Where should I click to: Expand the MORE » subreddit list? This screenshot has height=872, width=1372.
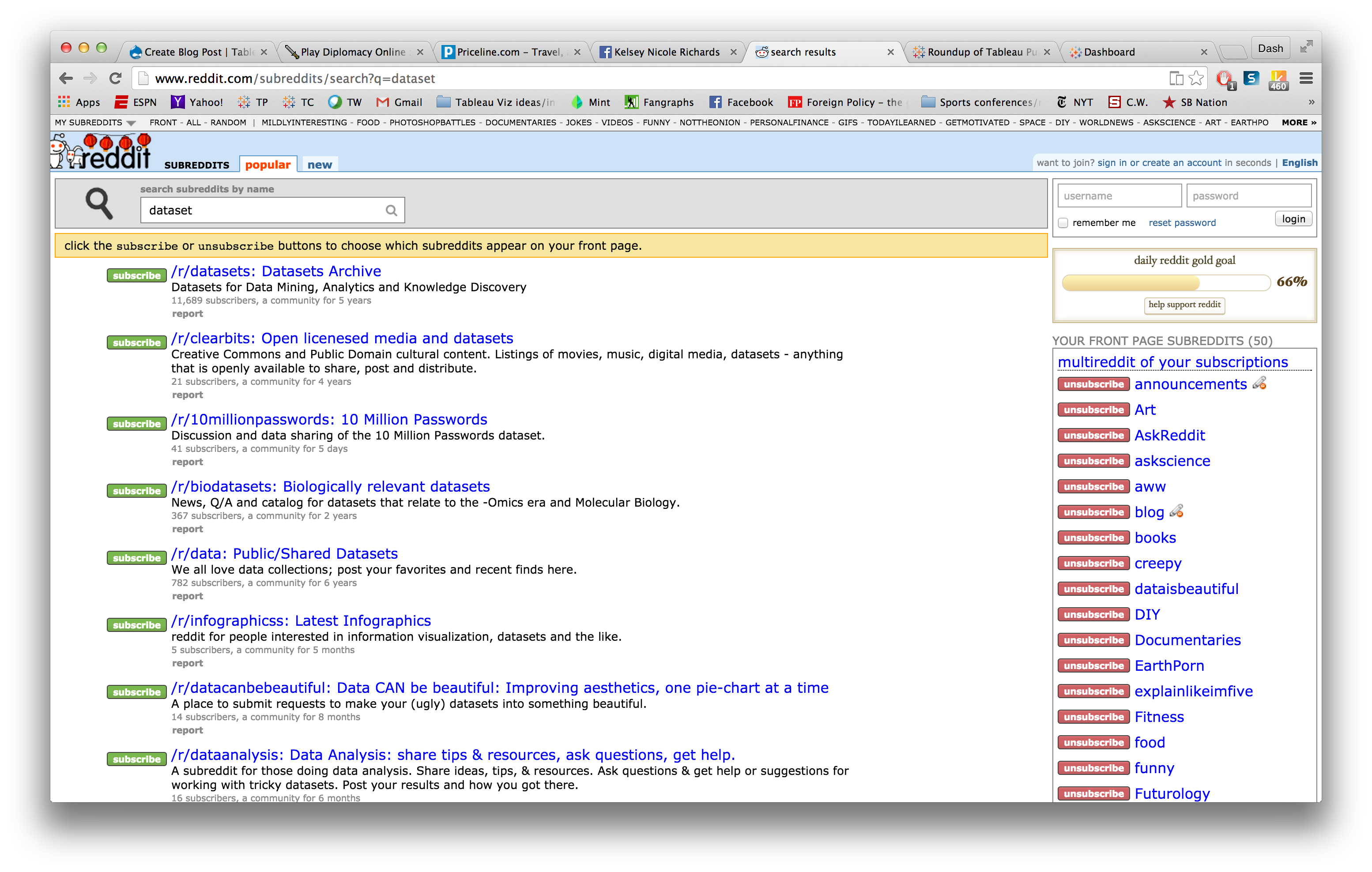point(1299,122)
